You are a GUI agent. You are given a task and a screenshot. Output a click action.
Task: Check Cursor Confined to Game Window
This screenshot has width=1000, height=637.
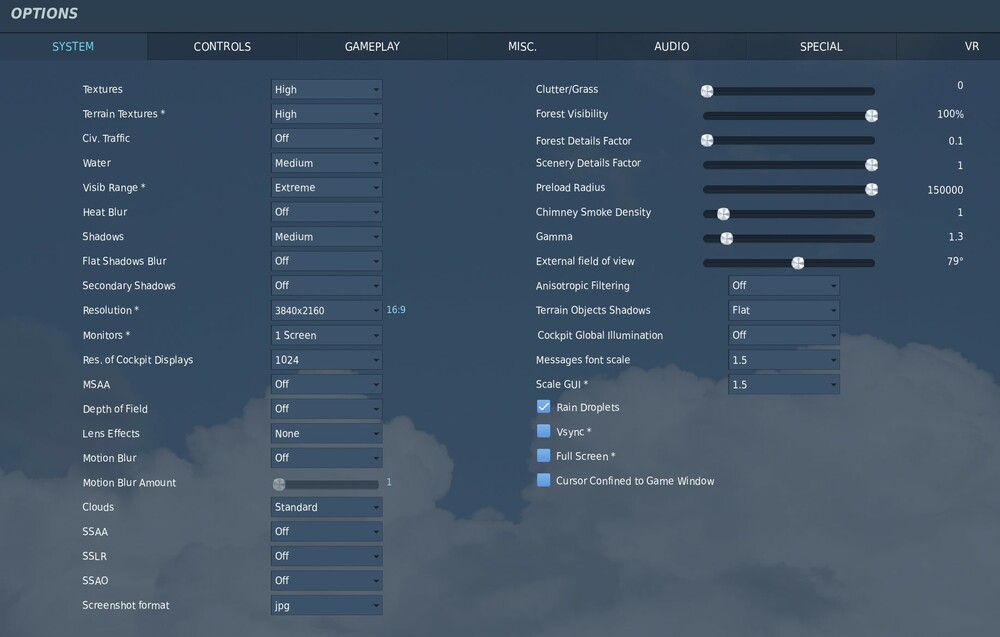pos(543,480)
